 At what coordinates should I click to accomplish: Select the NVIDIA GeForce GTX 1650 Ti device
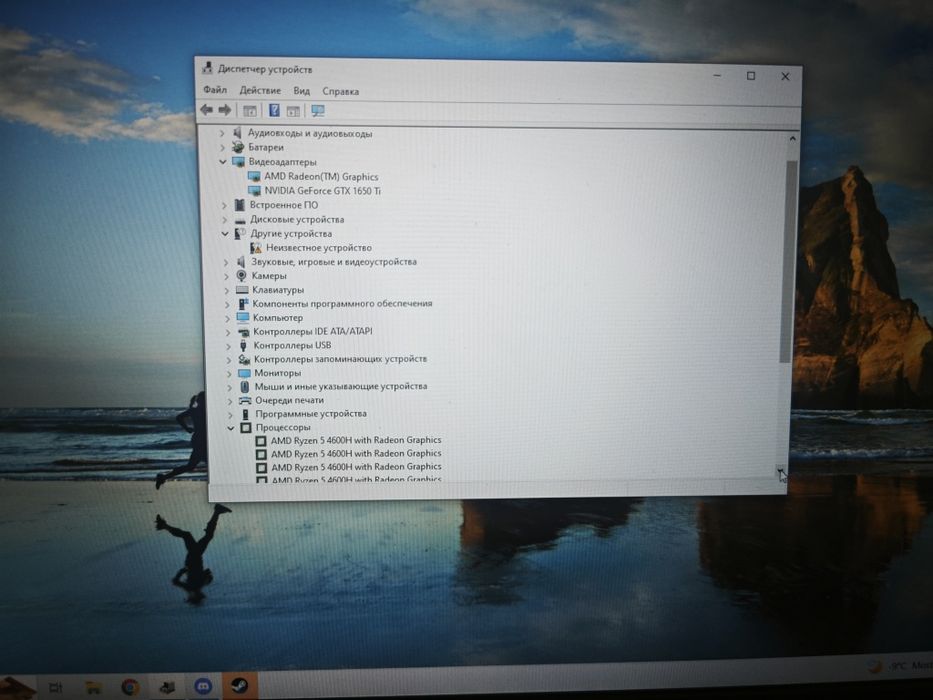tap(323, 191)
